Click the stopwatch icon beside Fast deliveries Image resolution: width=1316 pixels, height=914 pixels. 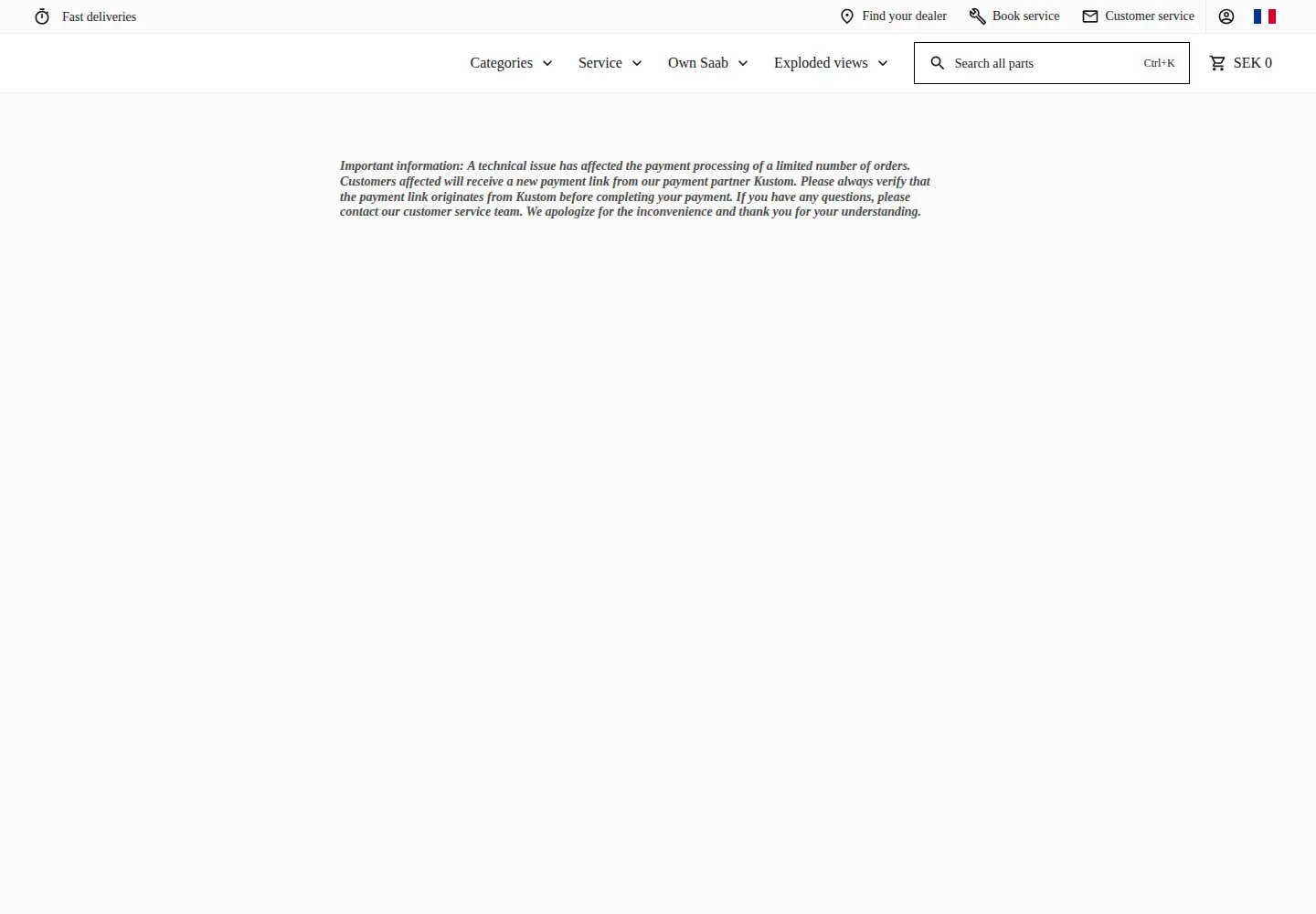click(42, 16)
